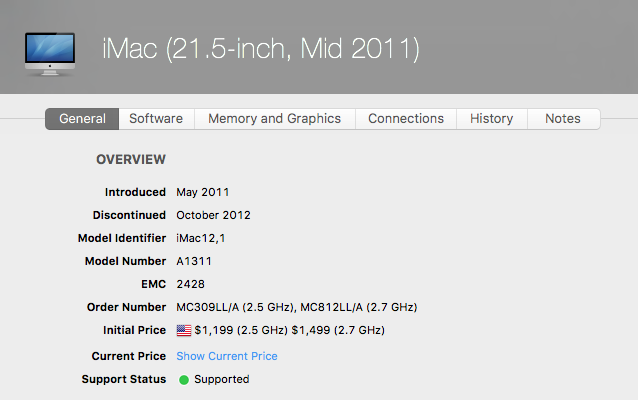Switch to the Software tab

[156, 119]
